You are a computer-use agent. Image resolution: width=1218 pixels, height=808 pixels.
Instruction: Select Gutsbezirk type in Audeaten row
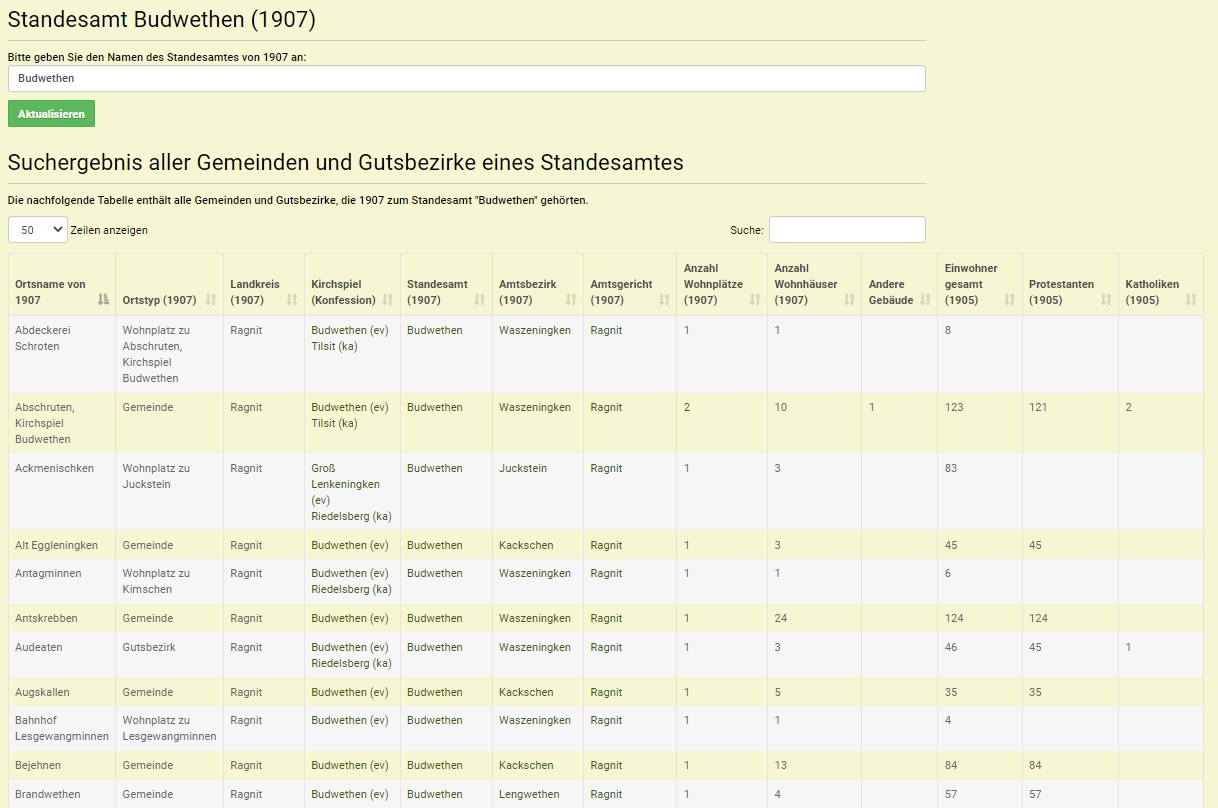[149, 647]
